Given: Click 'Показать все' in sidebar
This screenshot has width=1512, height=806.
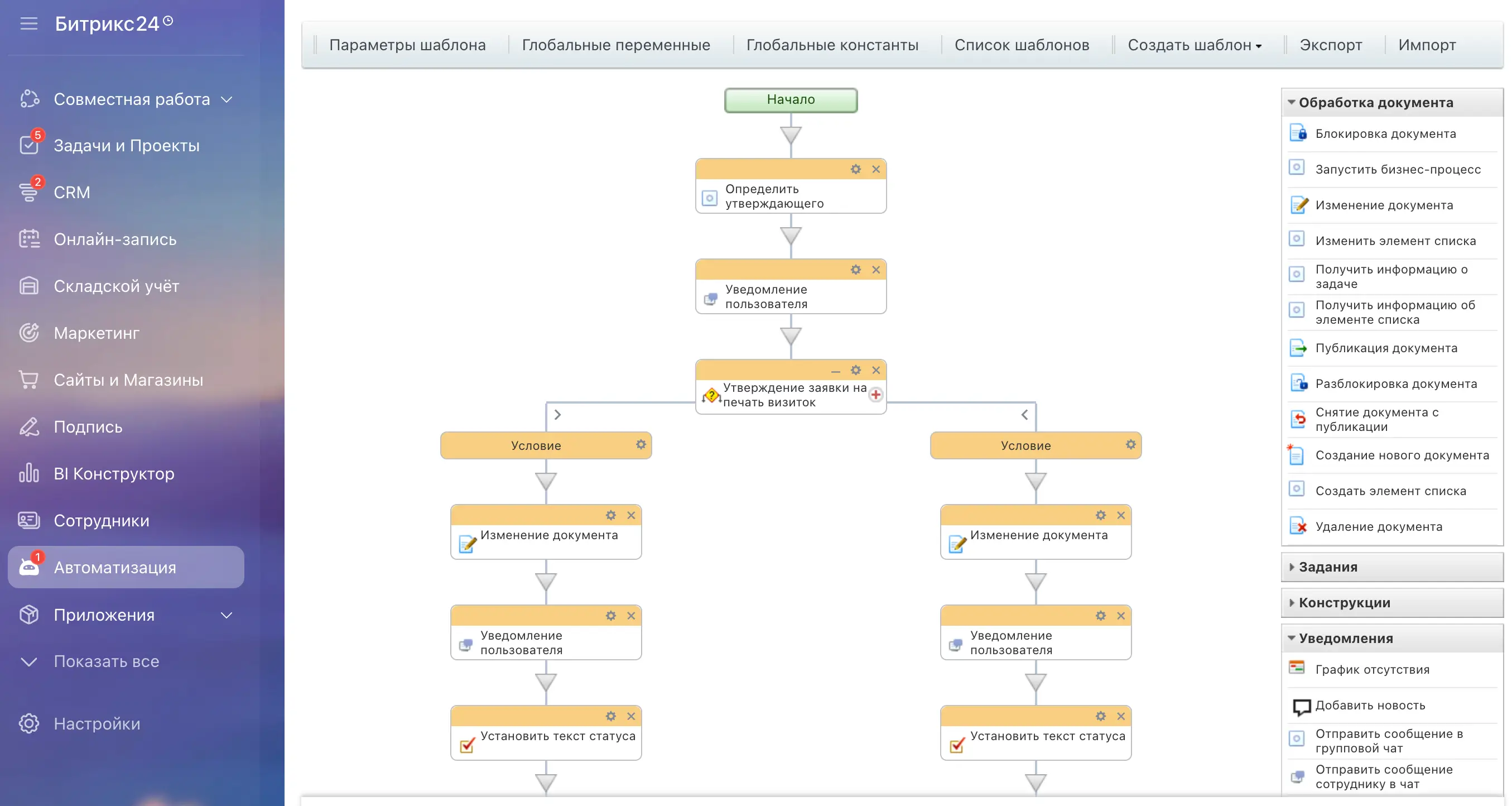Looking at the screenshot, I should [106, 661].
